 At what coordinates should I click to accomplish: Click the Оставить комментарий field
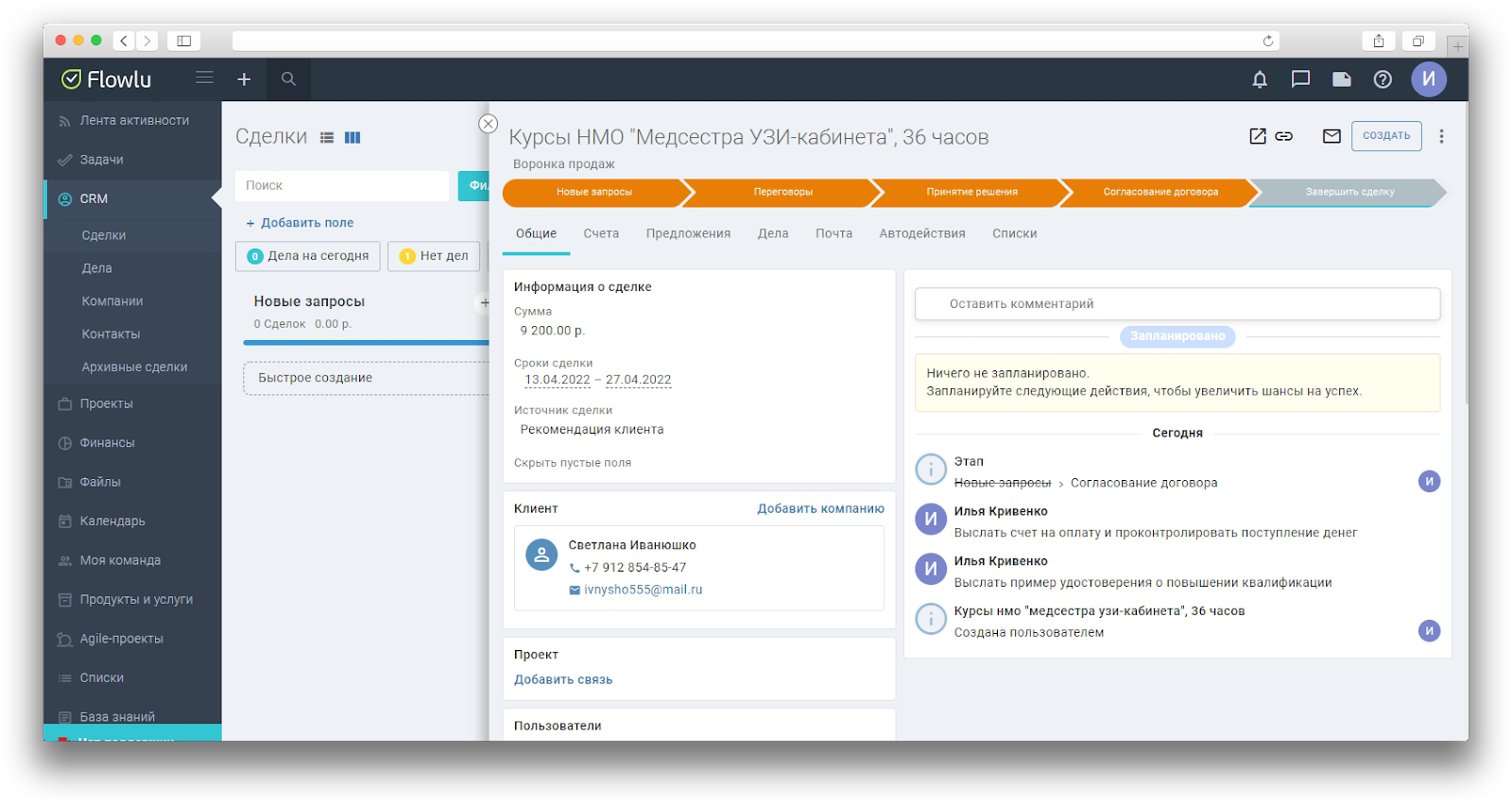click(x=1177, y=304)
